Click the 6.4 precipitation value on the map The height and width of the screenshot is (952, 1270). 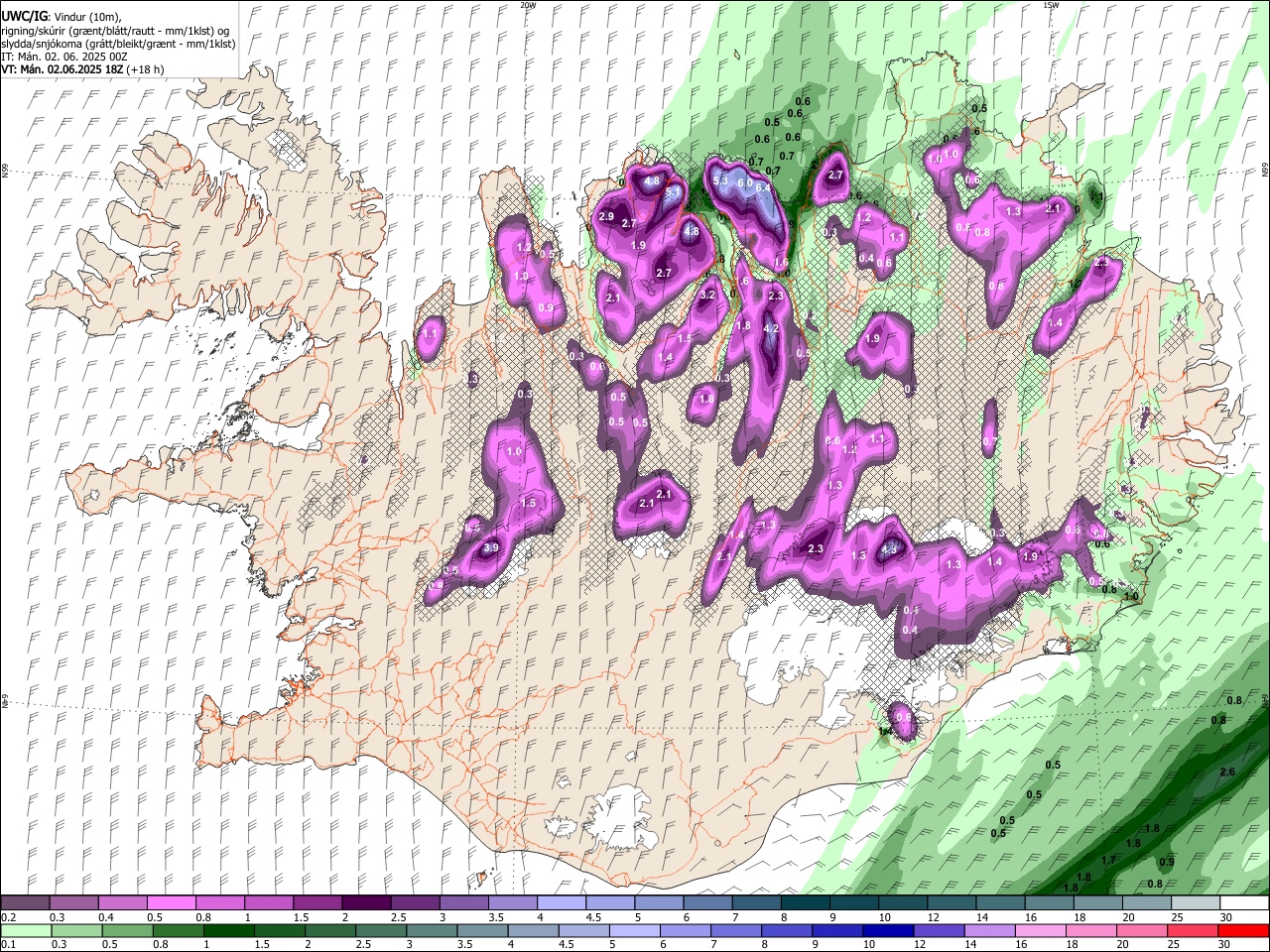(x=763, y=187)
